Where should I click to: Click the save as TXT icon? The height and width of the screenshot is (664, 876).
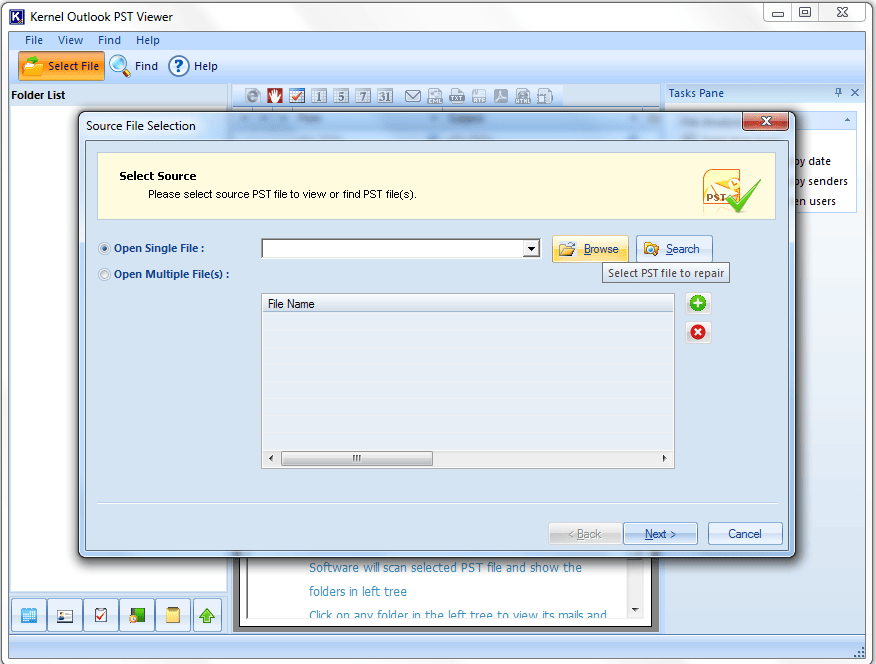click(x=457, y=96)
